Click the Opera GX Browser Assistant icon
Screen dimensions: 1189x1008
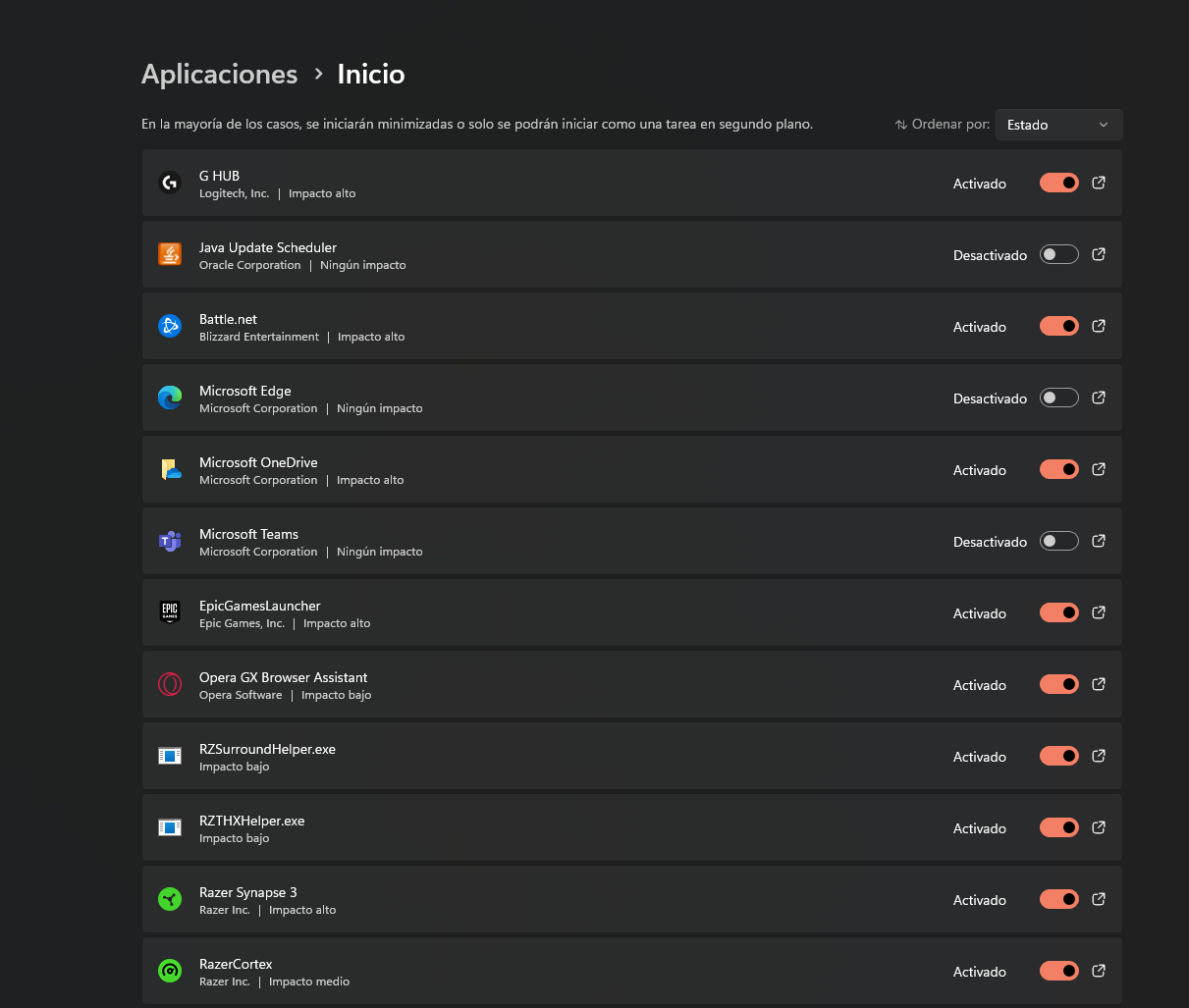coord(170,684)
